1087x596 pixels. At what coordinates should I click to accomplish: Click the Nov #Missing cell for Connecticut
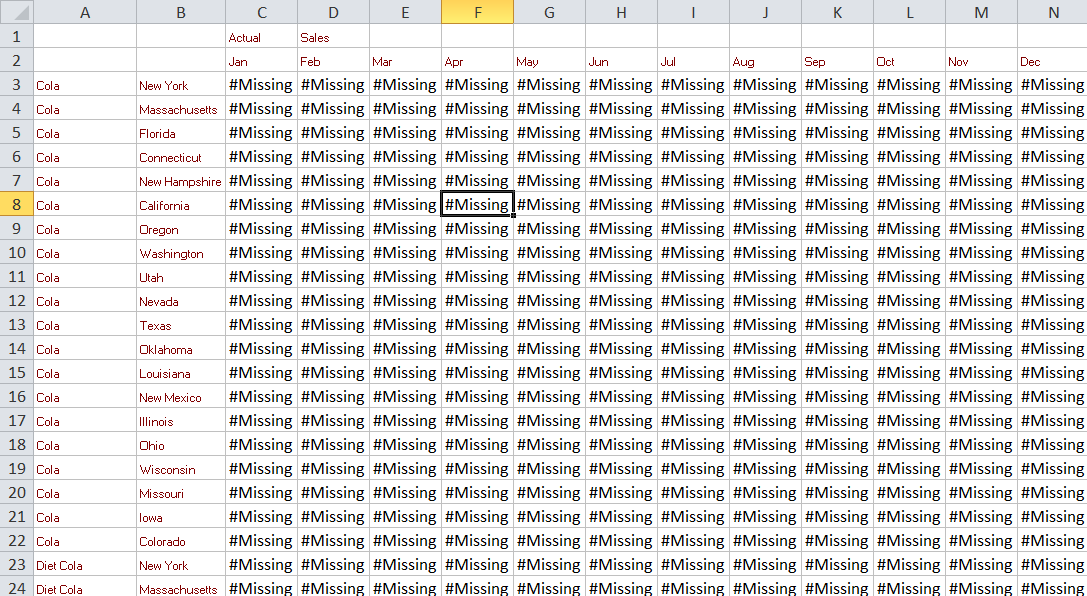982,157
